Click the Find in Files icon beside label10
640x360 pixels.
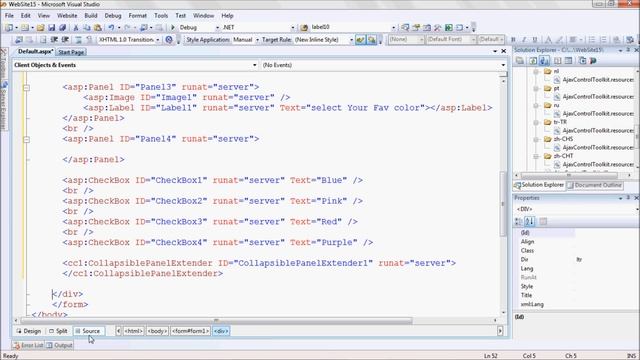304,28
